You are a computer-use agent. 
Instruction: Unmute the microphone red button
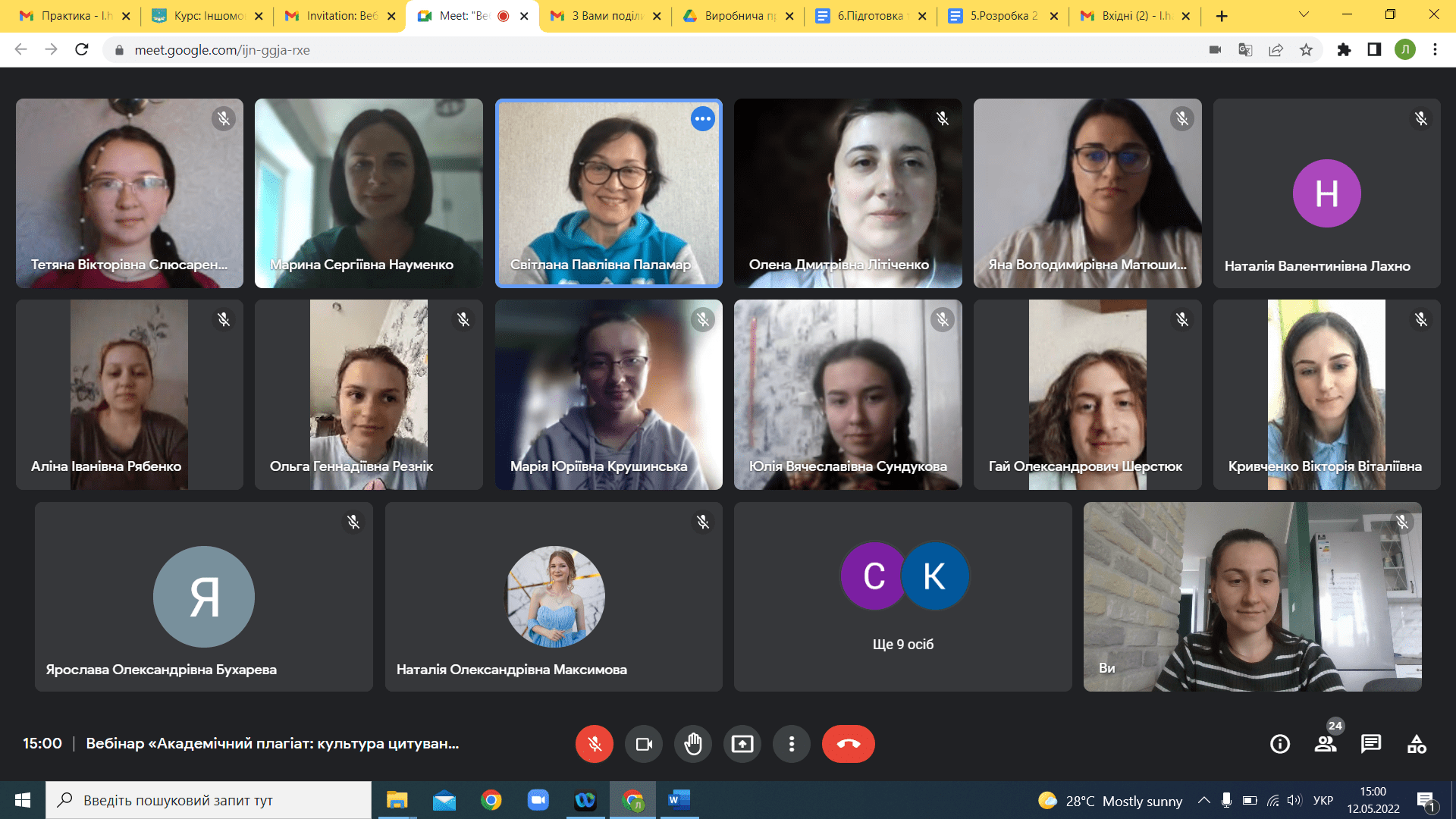[594, 744]
